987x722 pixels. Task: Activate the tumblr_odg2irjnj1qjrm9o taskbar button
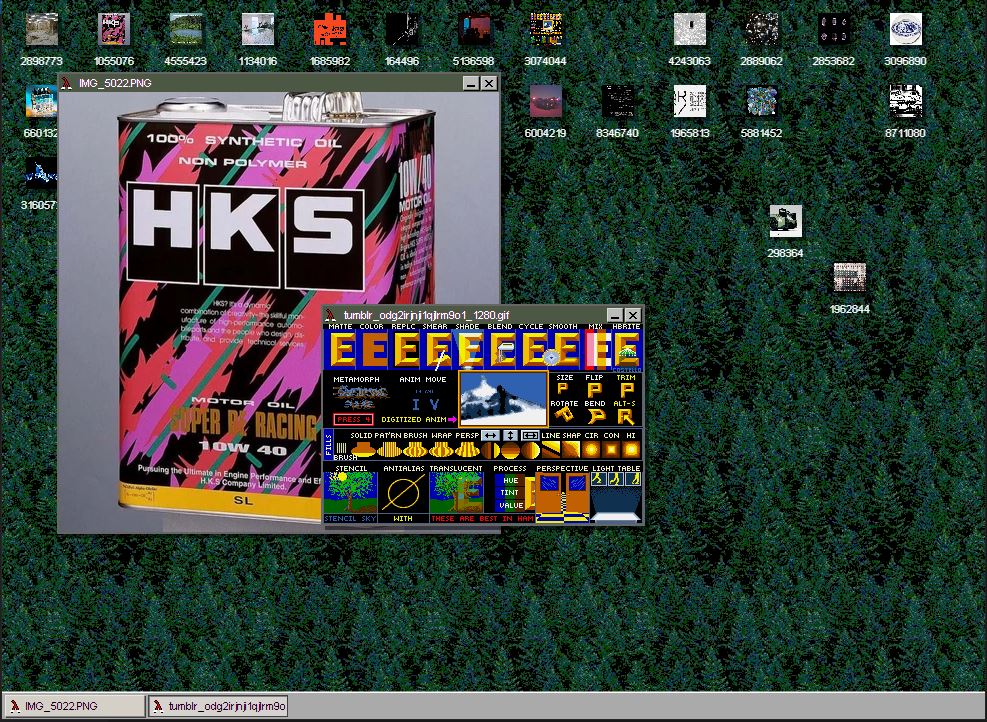click(x=218, y=706)
